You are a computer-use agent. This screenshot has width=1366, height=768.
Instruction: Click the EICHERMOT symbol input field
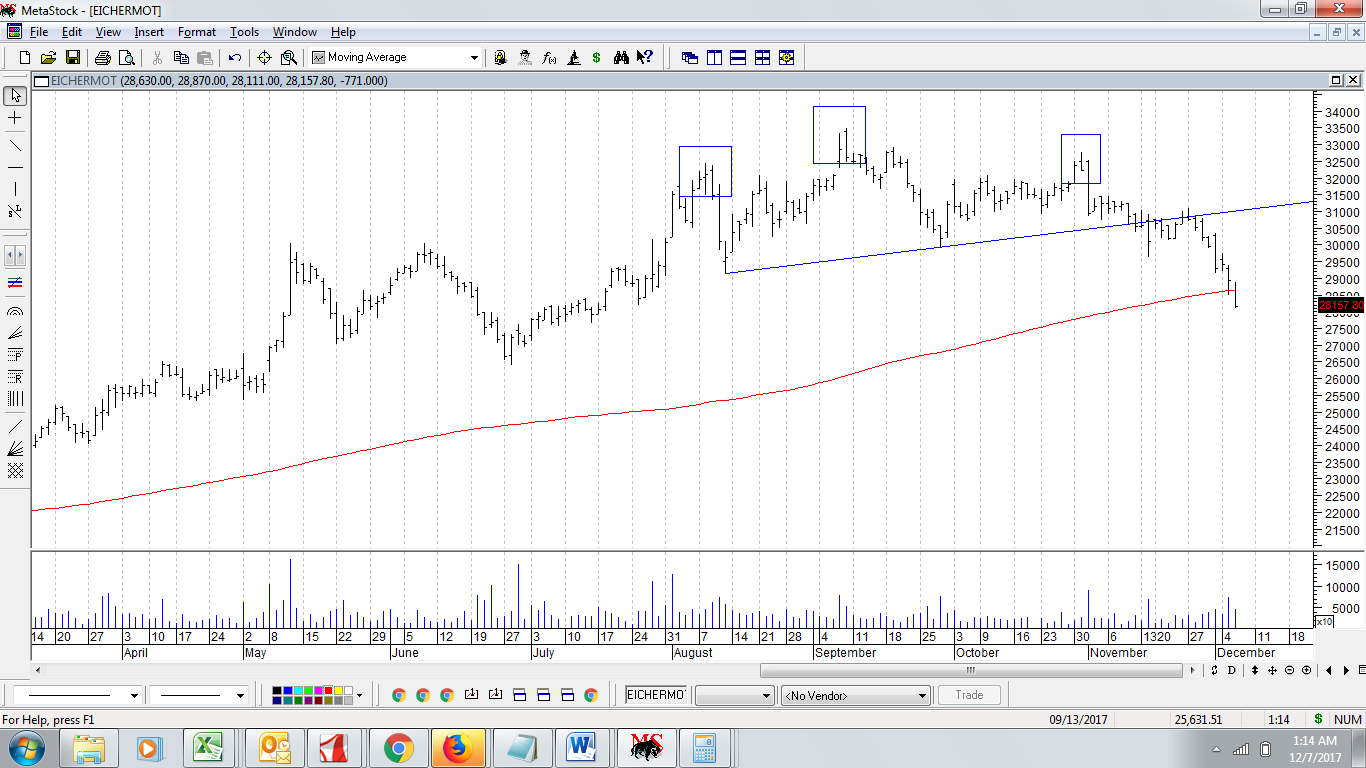click(656, 695)
